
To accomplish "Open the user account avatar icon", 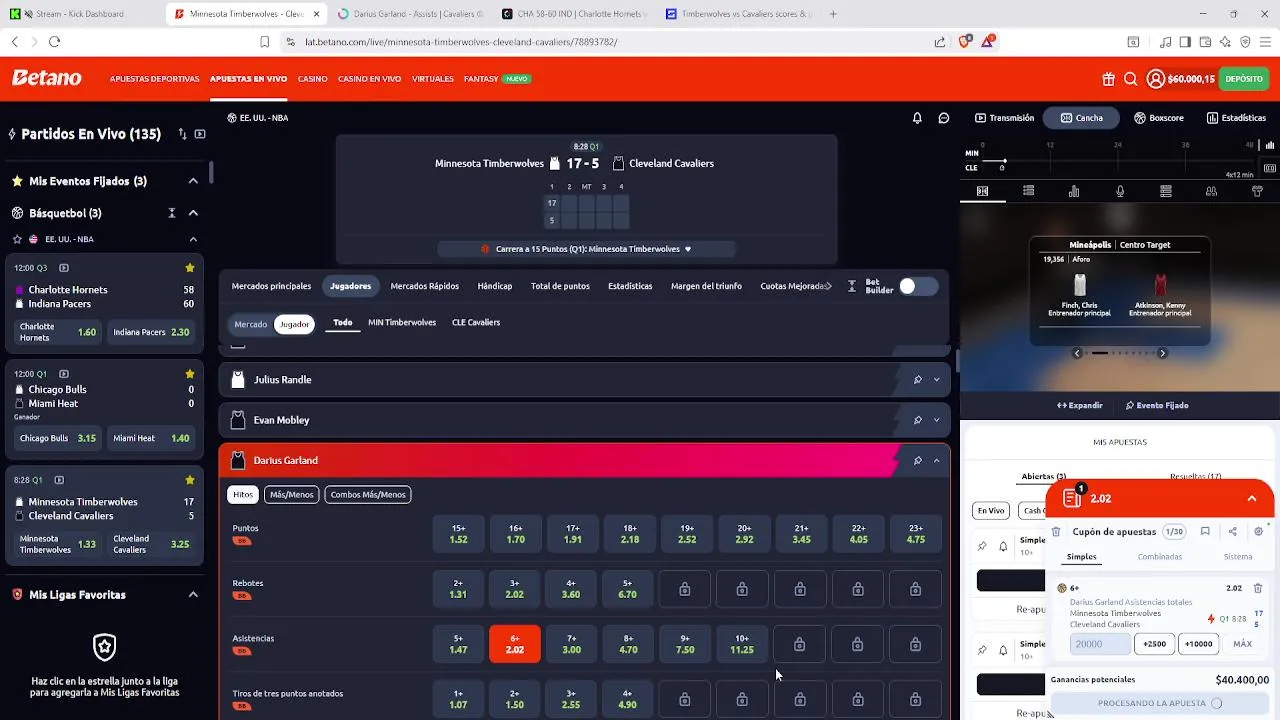I will pos(1156,79).
